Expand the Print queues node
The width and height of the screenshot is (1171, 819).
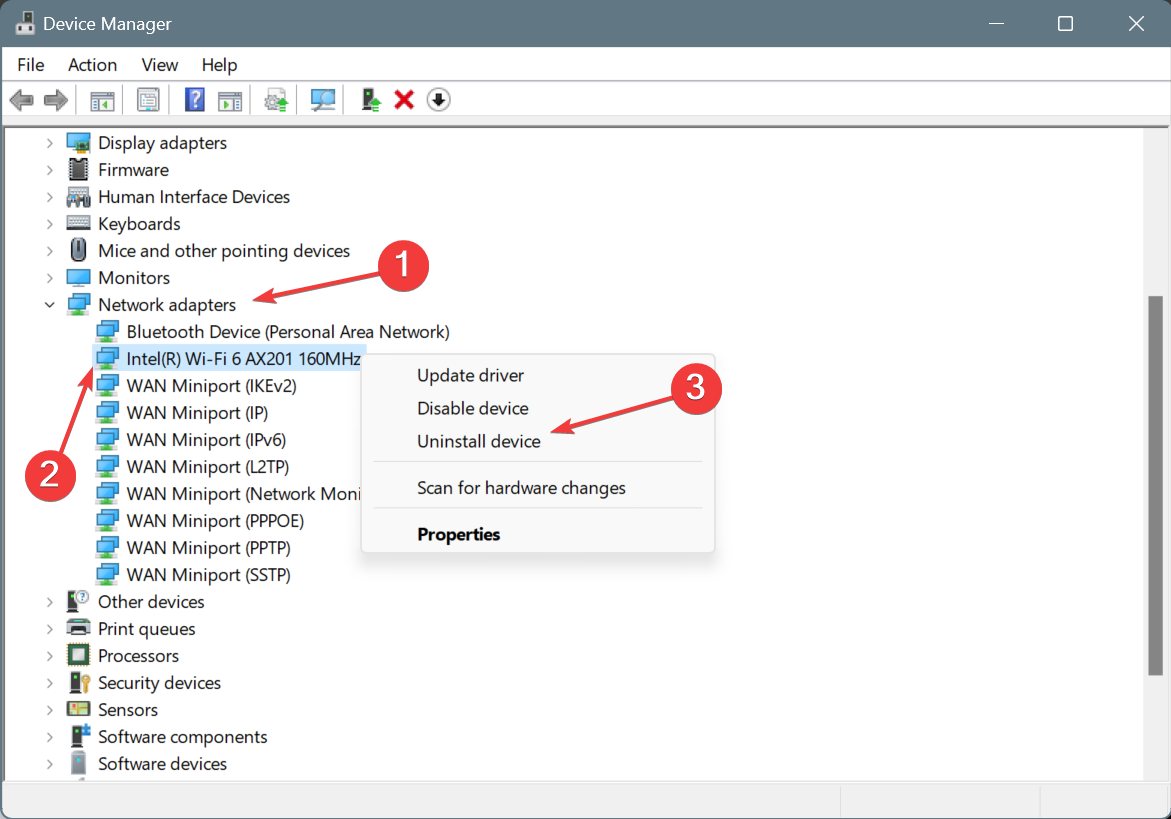(49, 629)
